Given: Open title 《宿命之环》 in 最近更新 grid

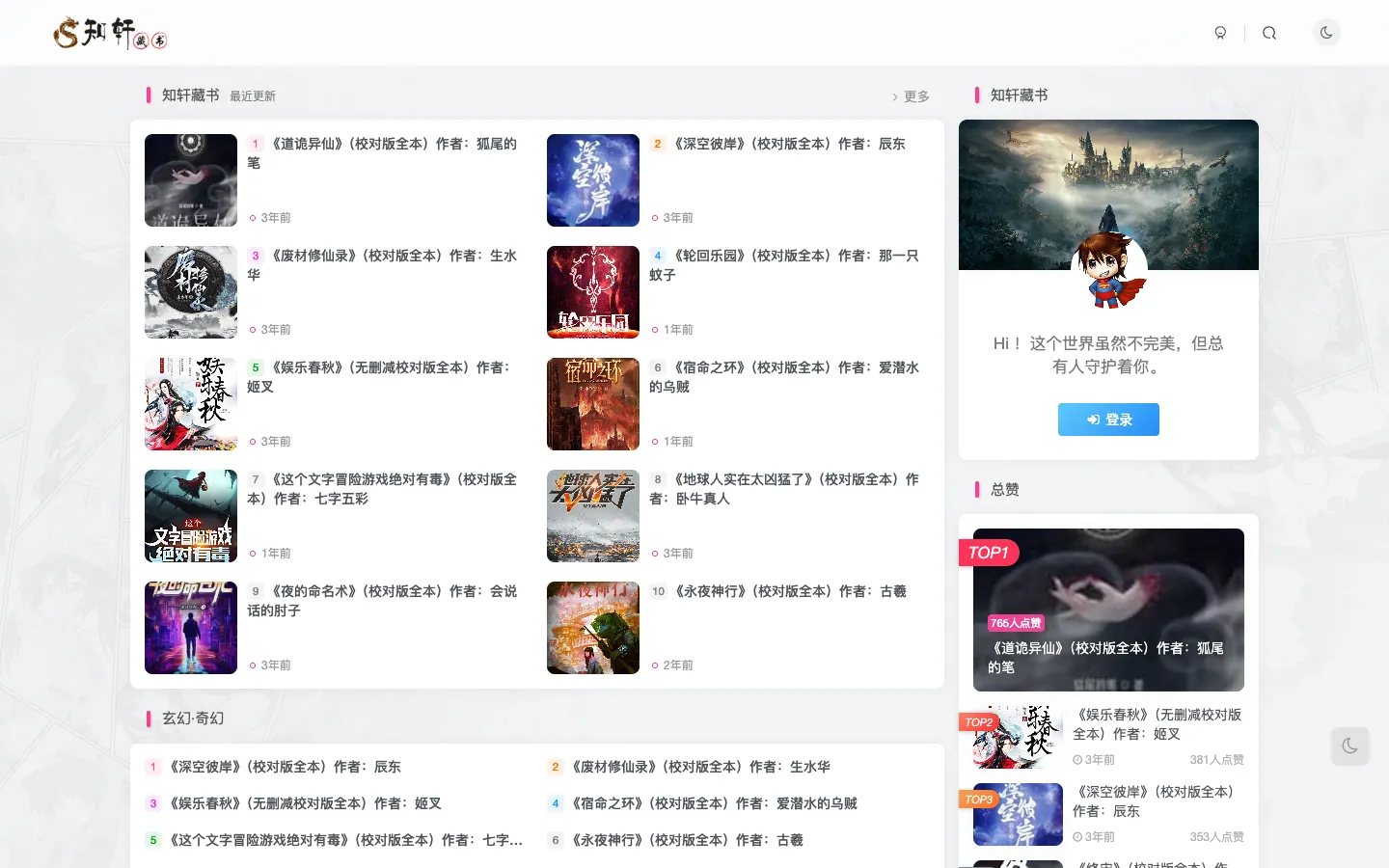Looking at the screenshot, I should coord(785,377).
